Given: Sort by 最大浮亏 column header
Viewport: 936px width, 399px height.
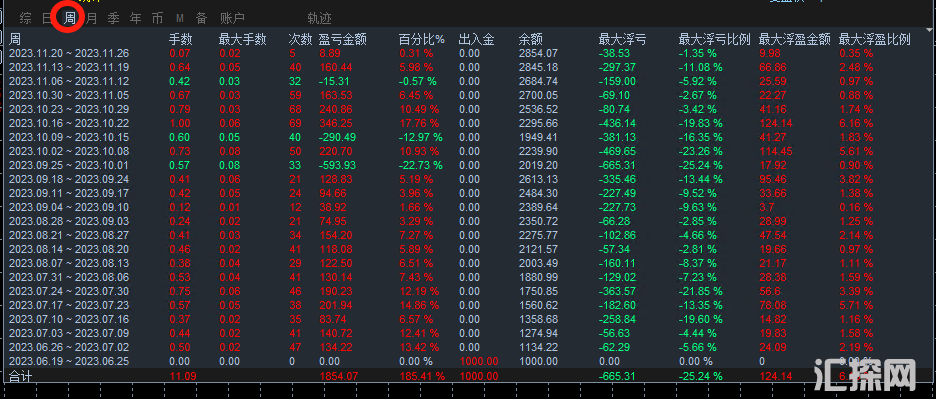Looking at the screenshot, I should (x=622, y=39).
